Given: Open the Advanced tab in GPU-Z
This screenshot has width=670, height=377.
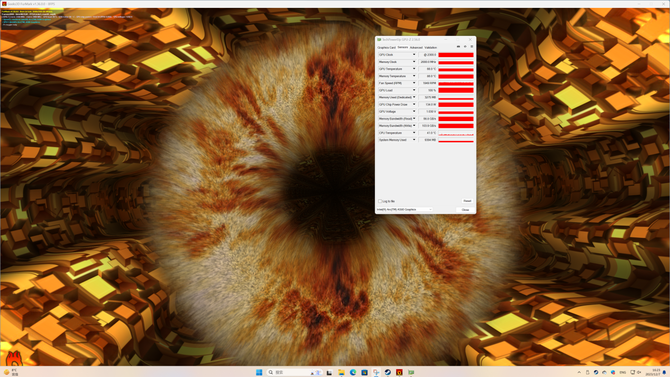Looking at the screenshot, I should point(416,47).
